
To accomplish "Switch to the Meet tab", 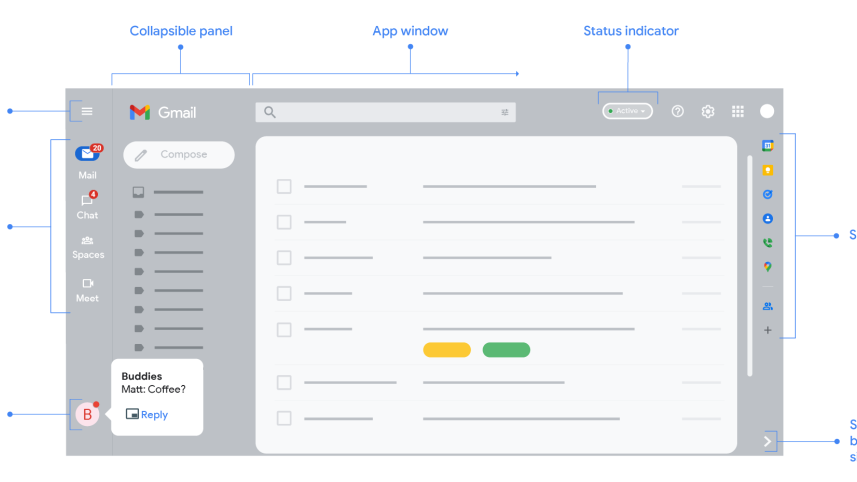I will point(87,290).
